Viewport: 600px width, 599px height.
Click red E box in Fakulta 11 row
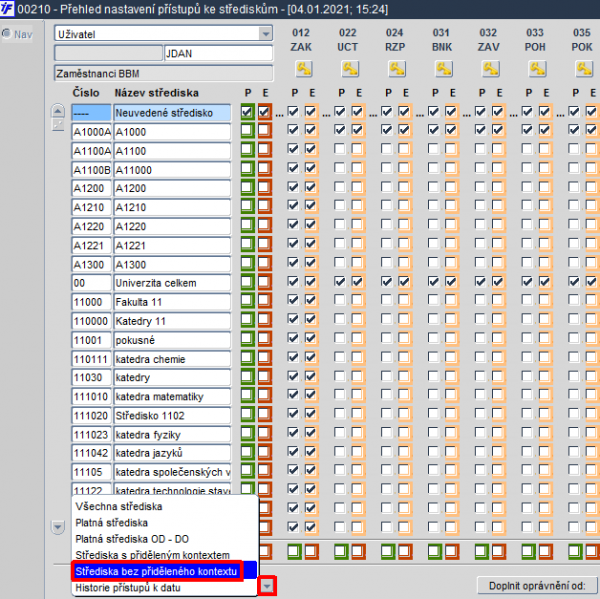tap(265, 300)
